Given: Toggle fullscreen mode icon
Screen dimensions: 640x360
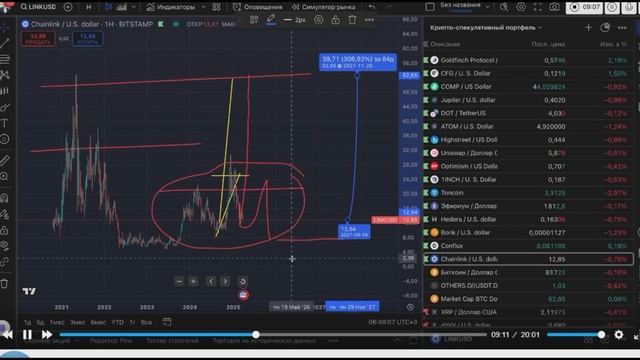Looking at the screenshot, I should click(x=538, y=7).
